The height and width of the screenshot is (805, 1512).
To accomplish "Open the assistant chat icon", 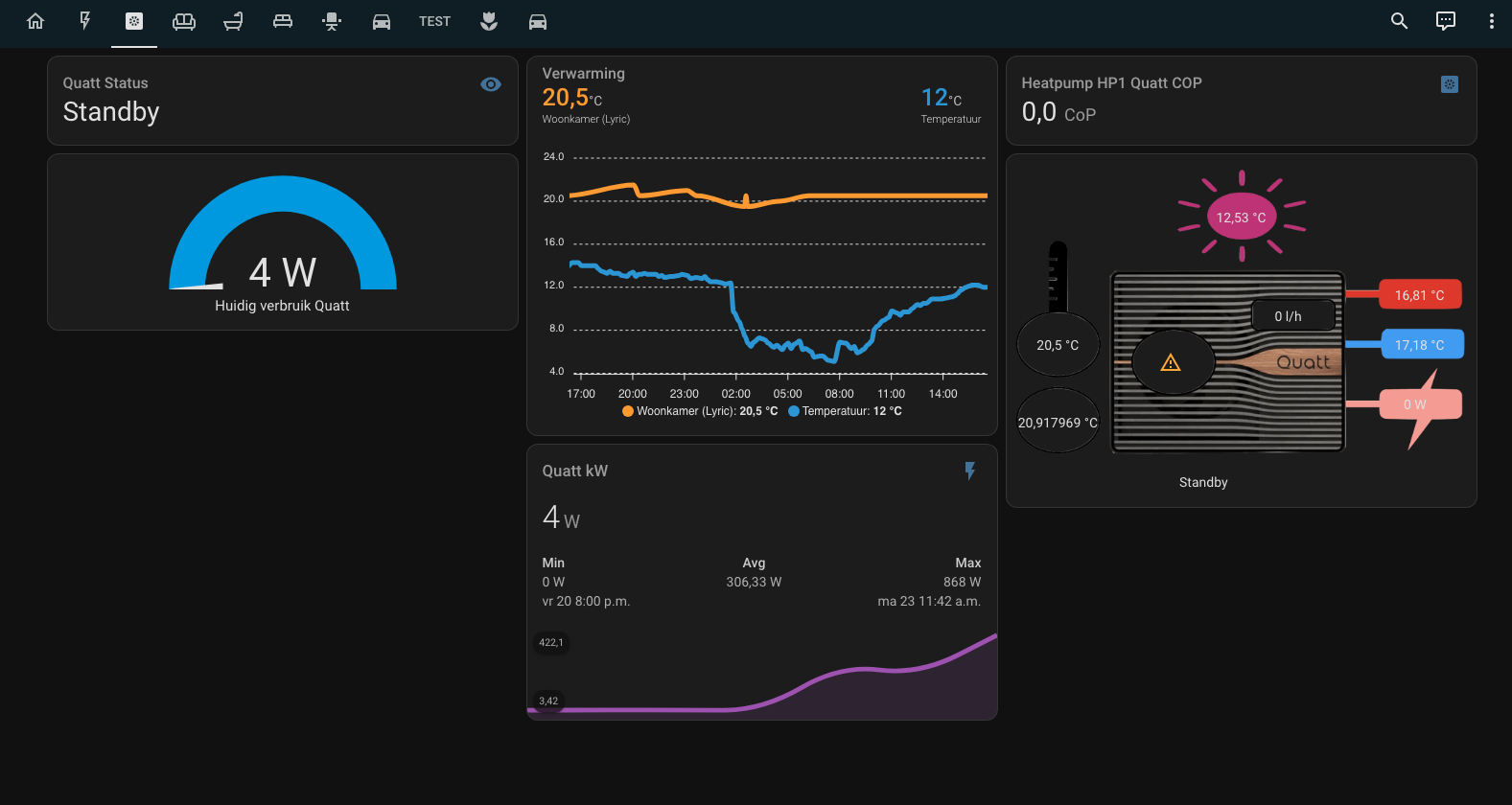I will point(1446,21).
